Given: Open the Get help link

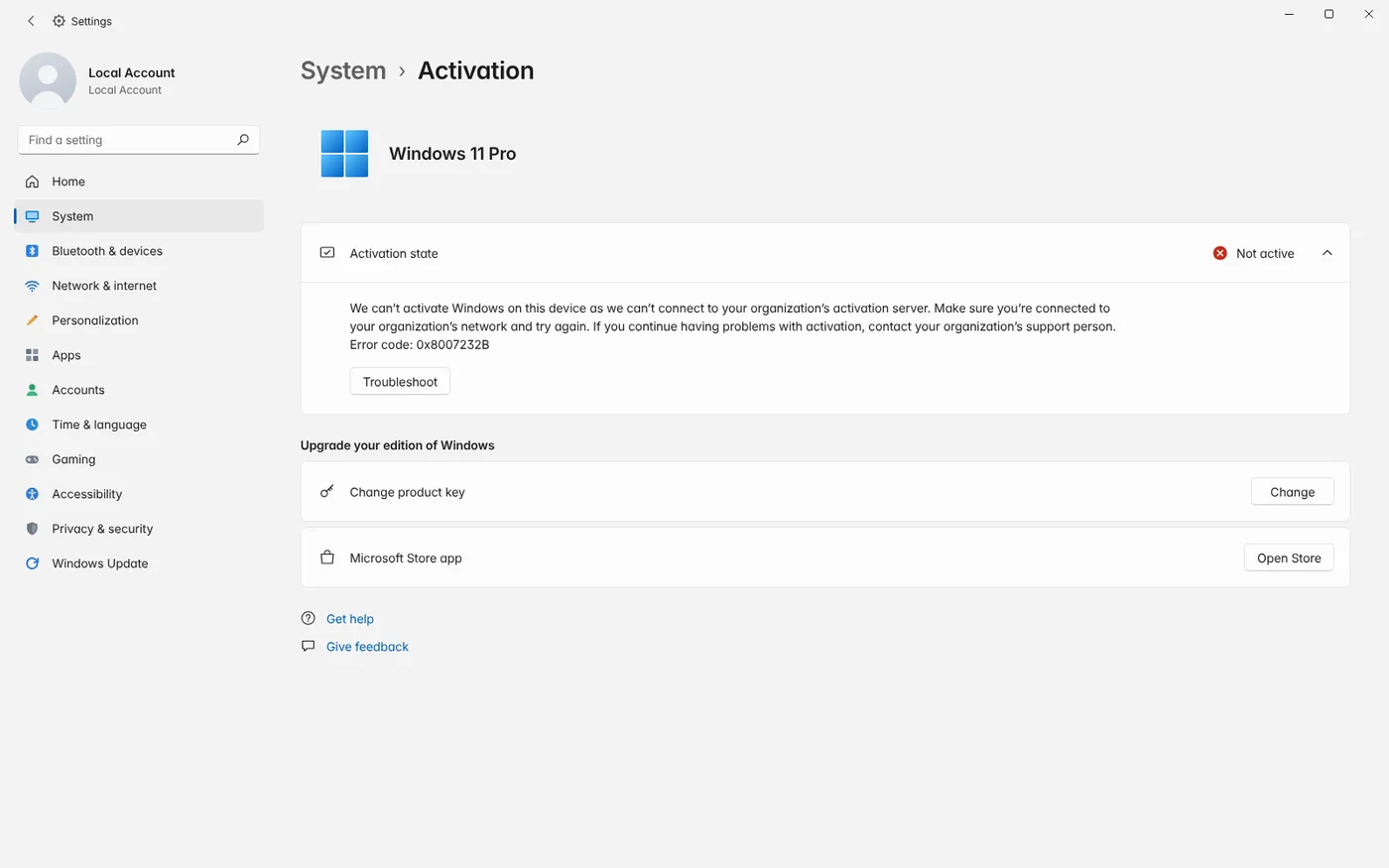Looking at the screenshot, I should point(350,618).
